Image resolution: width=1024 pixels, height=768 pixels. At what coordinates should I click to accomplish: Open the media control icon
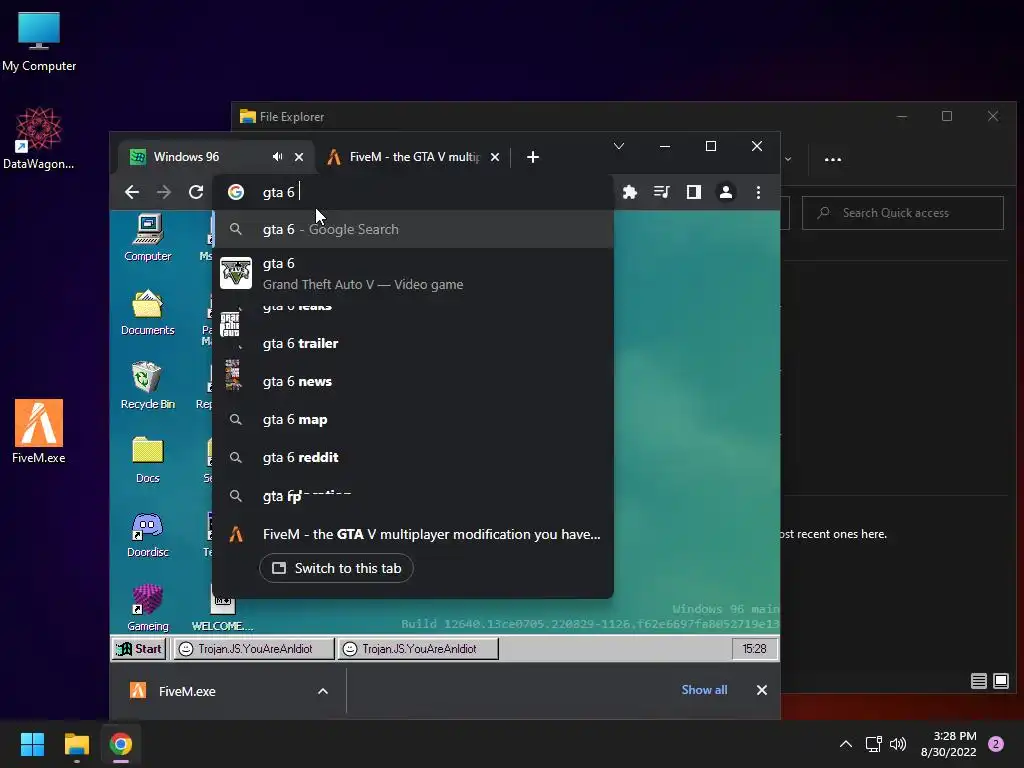[x=662, y=192]
